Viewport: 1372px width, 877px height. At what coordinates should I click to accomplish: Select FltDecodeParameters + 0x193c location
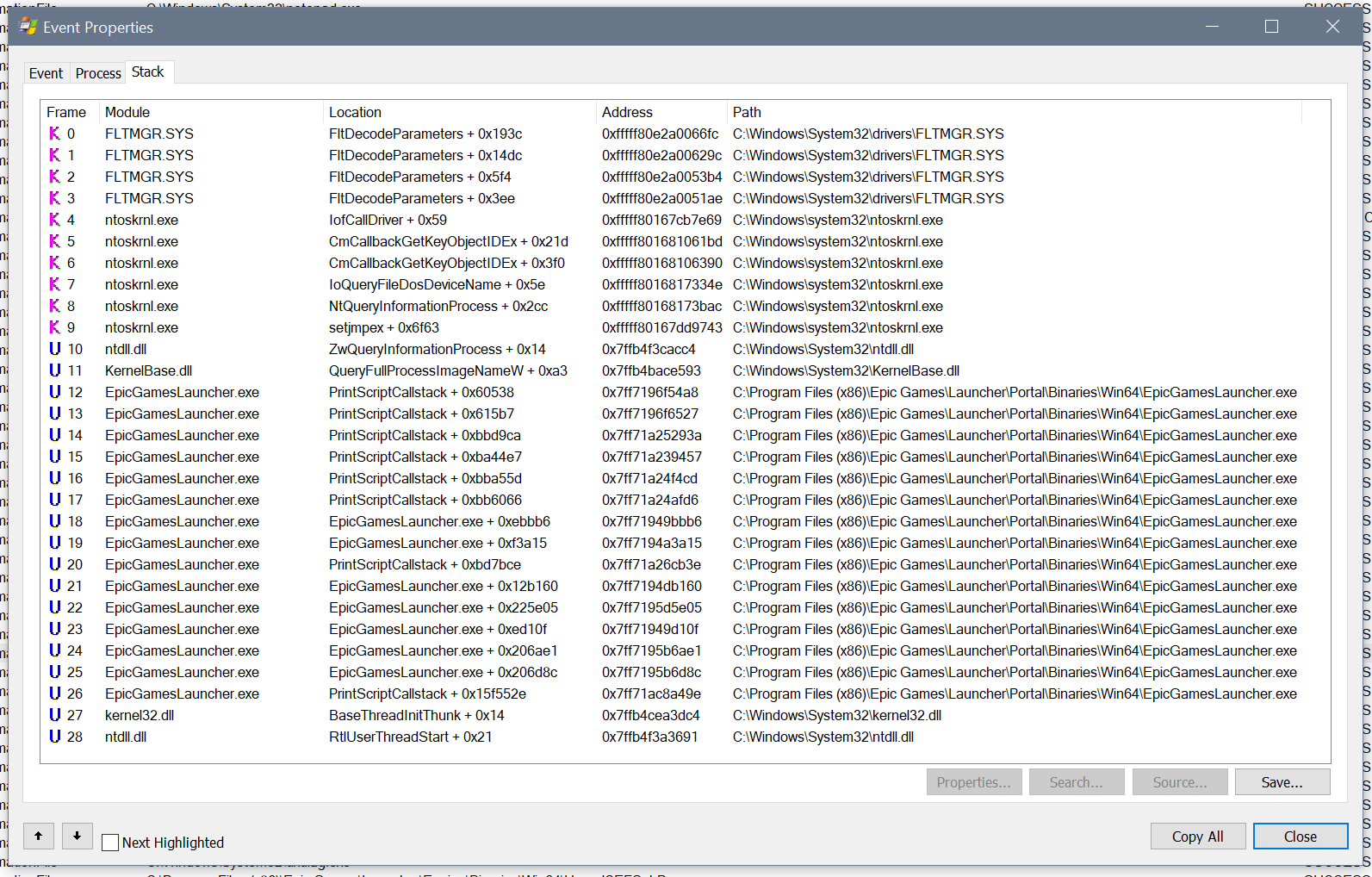point(425,134)
